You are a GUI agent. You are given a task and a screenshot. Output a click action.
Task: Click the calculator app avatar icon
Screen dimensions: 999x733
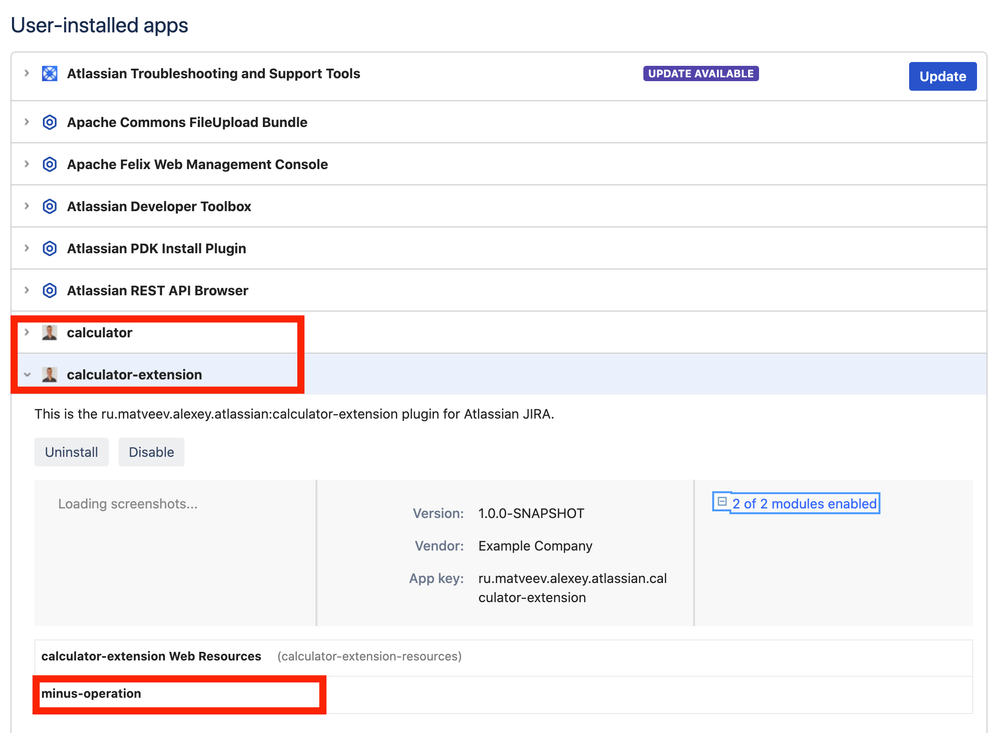click(x=50, y=333)
